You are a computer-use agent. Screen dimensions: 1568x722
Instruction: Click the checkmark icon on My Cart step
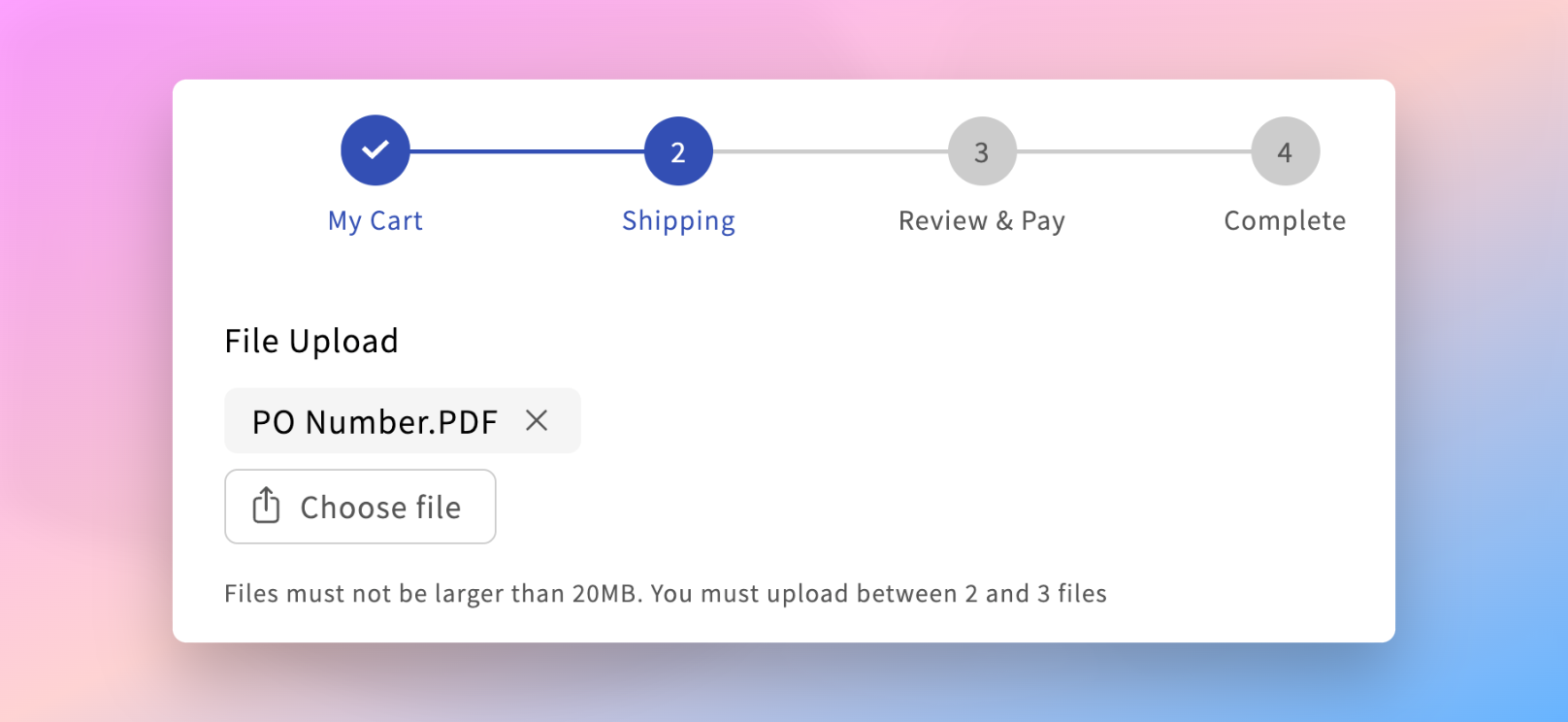tap(375, 148)
